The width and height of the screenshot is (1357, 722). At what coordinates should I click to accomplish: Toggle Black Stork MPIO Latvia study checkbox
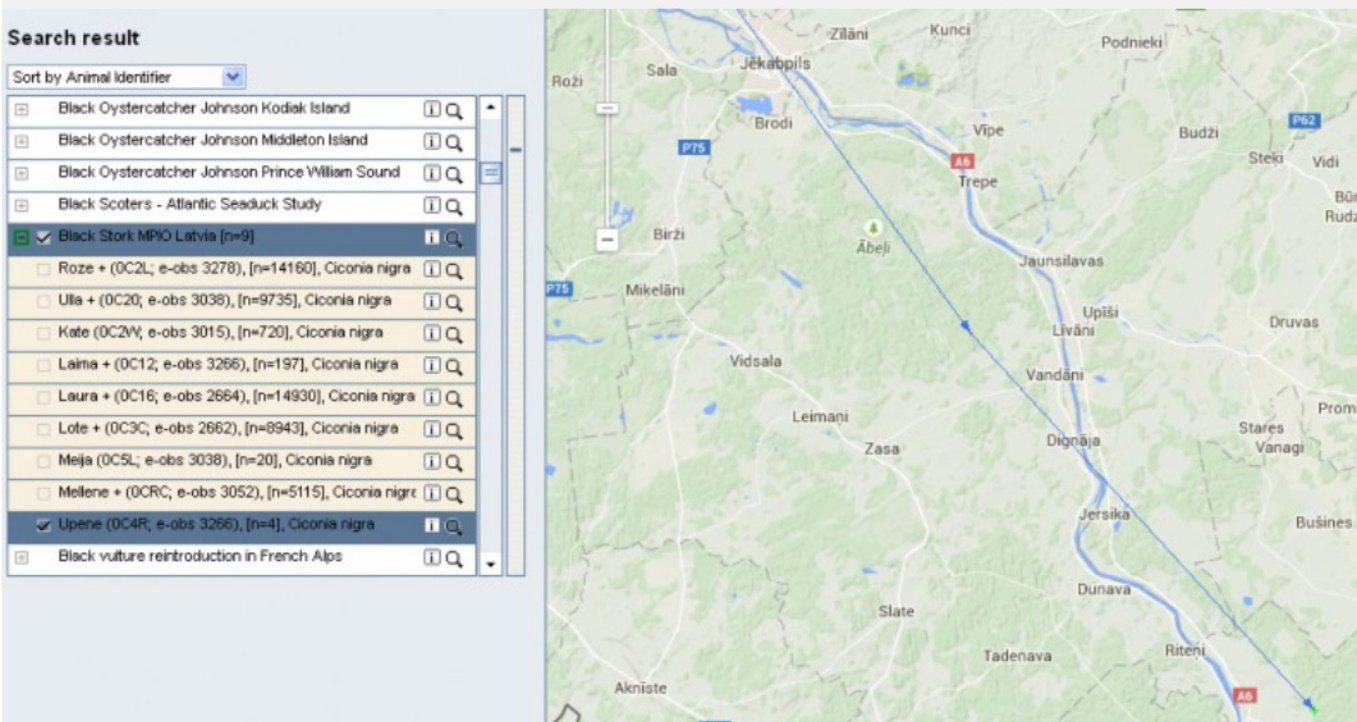(x=43, y=238)
